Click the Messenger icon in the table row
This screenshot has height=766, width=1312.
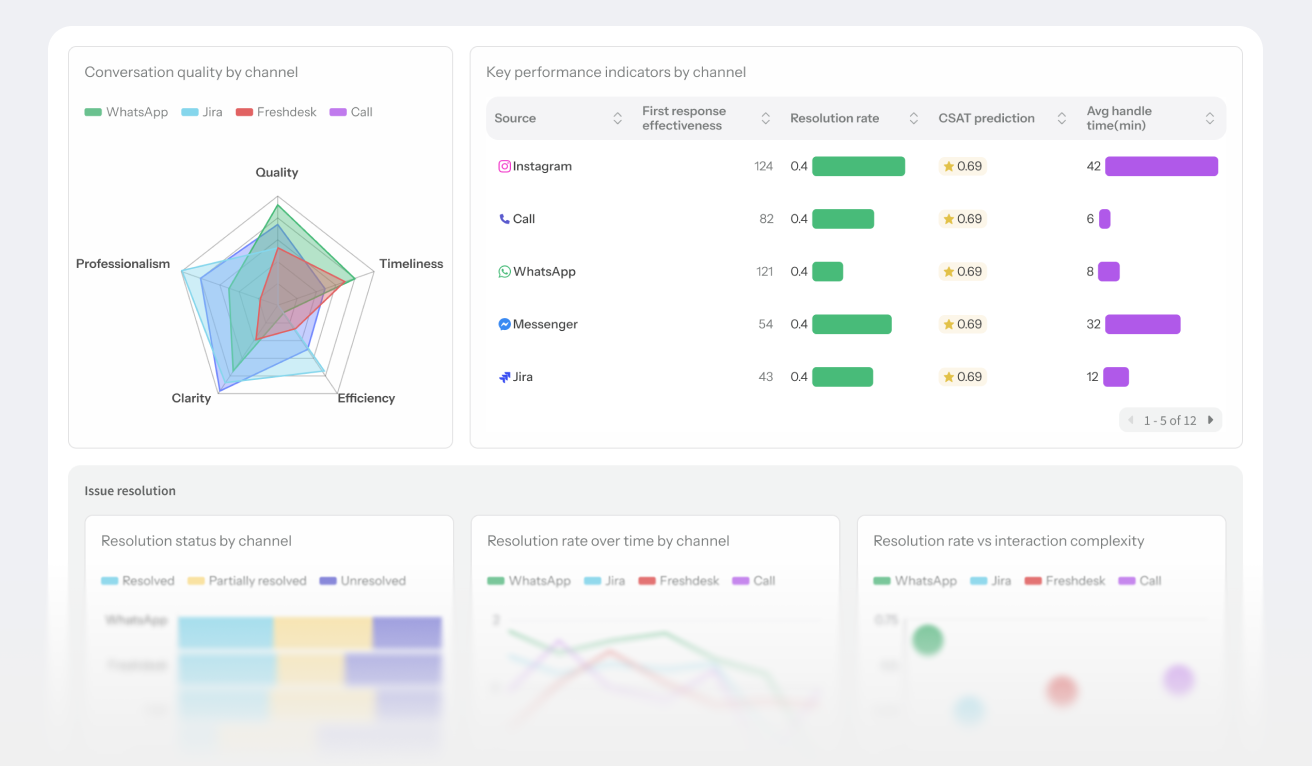click(x=505, y=325)
